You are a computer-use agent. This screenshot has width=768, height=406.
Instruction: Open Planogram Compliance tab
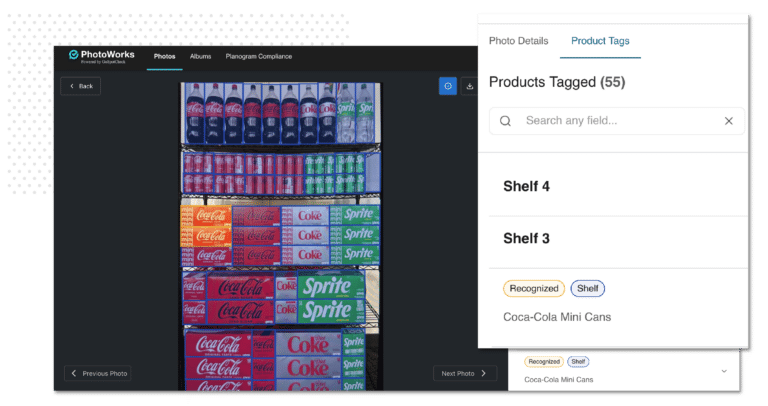(x=259, y=57)
